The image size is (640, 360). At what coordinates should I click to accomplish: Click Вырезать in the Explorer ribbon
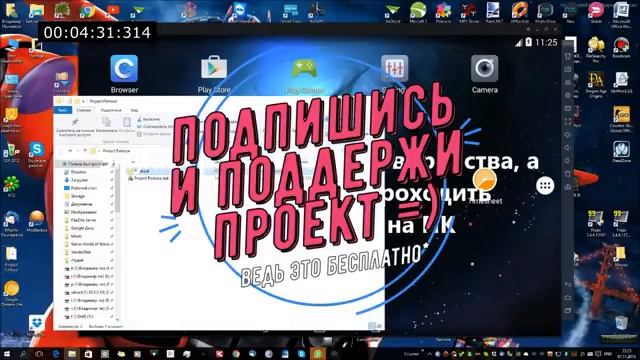pyautogui.click(x=149, y=119)
